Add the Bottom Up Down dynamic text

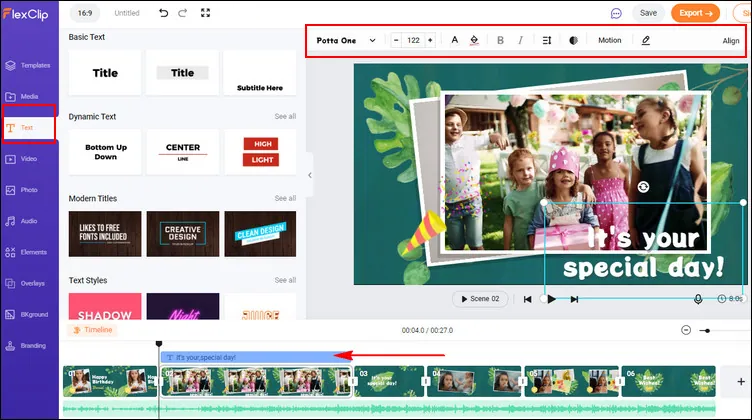(105, 152)
